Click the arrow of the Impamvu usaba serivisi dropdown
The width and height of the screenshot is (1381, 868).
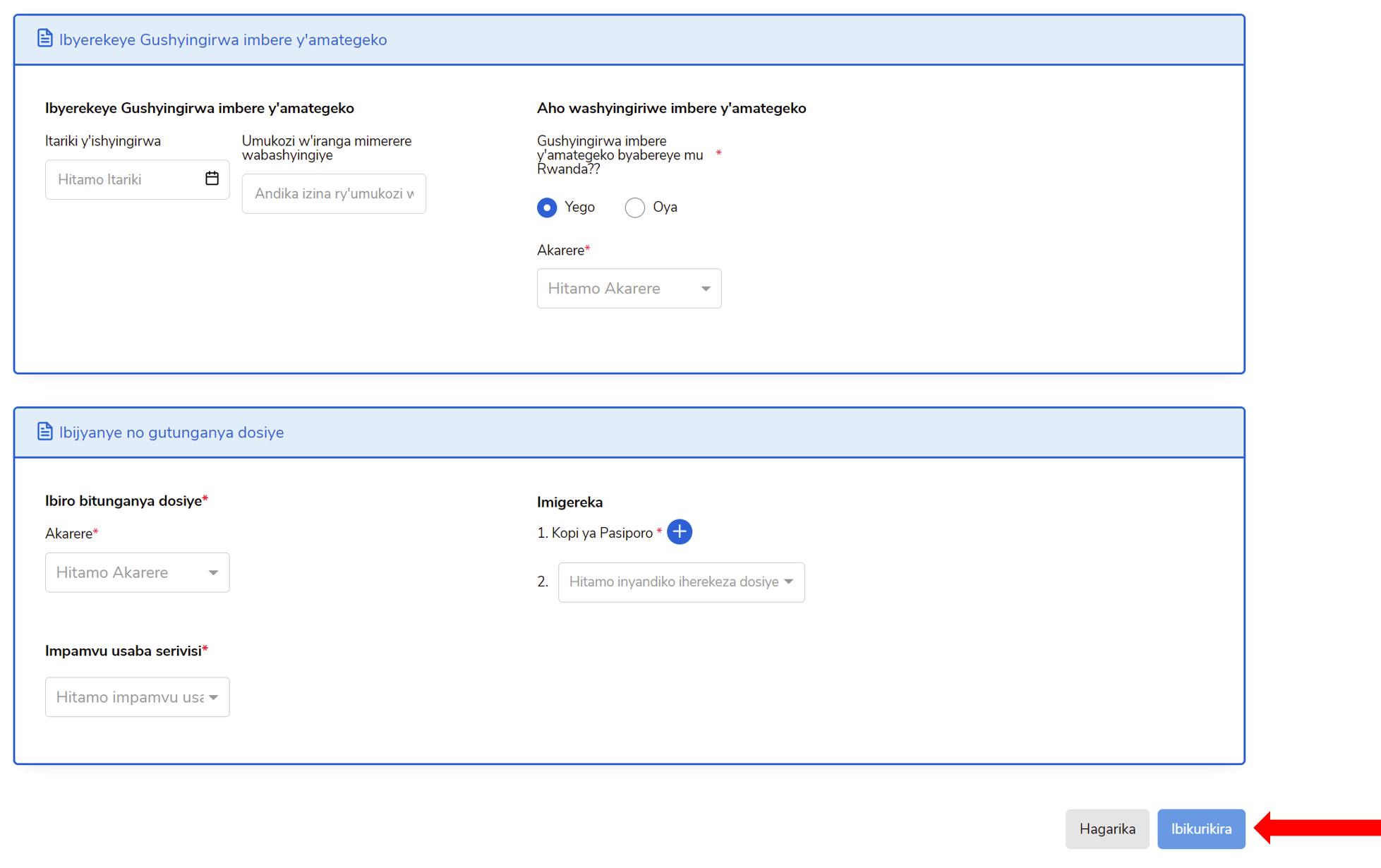coord(213,697)
